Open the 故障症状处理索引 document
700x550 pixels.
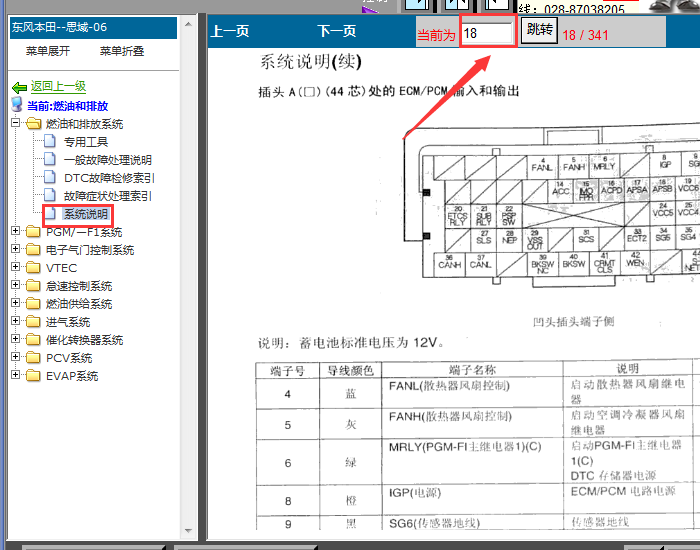click(108, 196)
